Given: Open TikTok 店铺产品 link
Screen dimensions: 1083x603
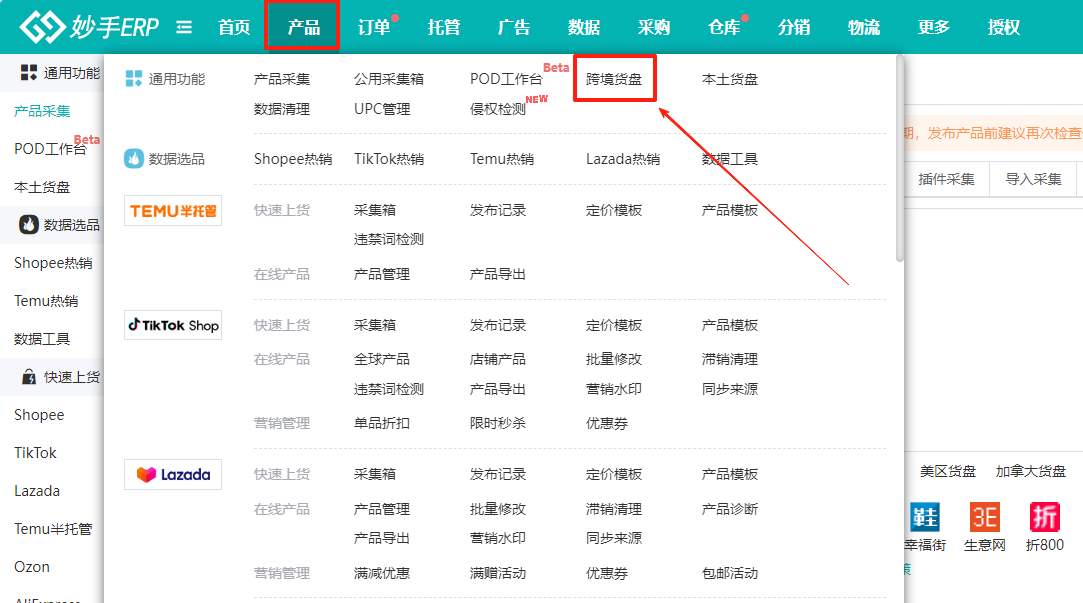Looking at the screenshot, I should (x=498, y=359).
